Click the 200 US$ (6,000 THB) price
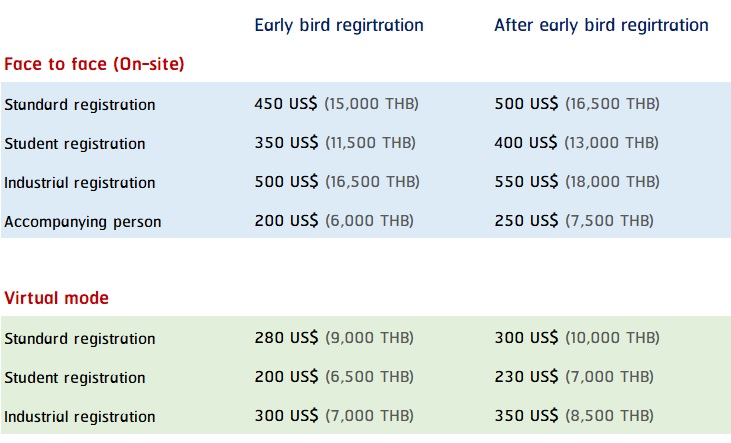The image size is (731, 443). coord(334,221)
